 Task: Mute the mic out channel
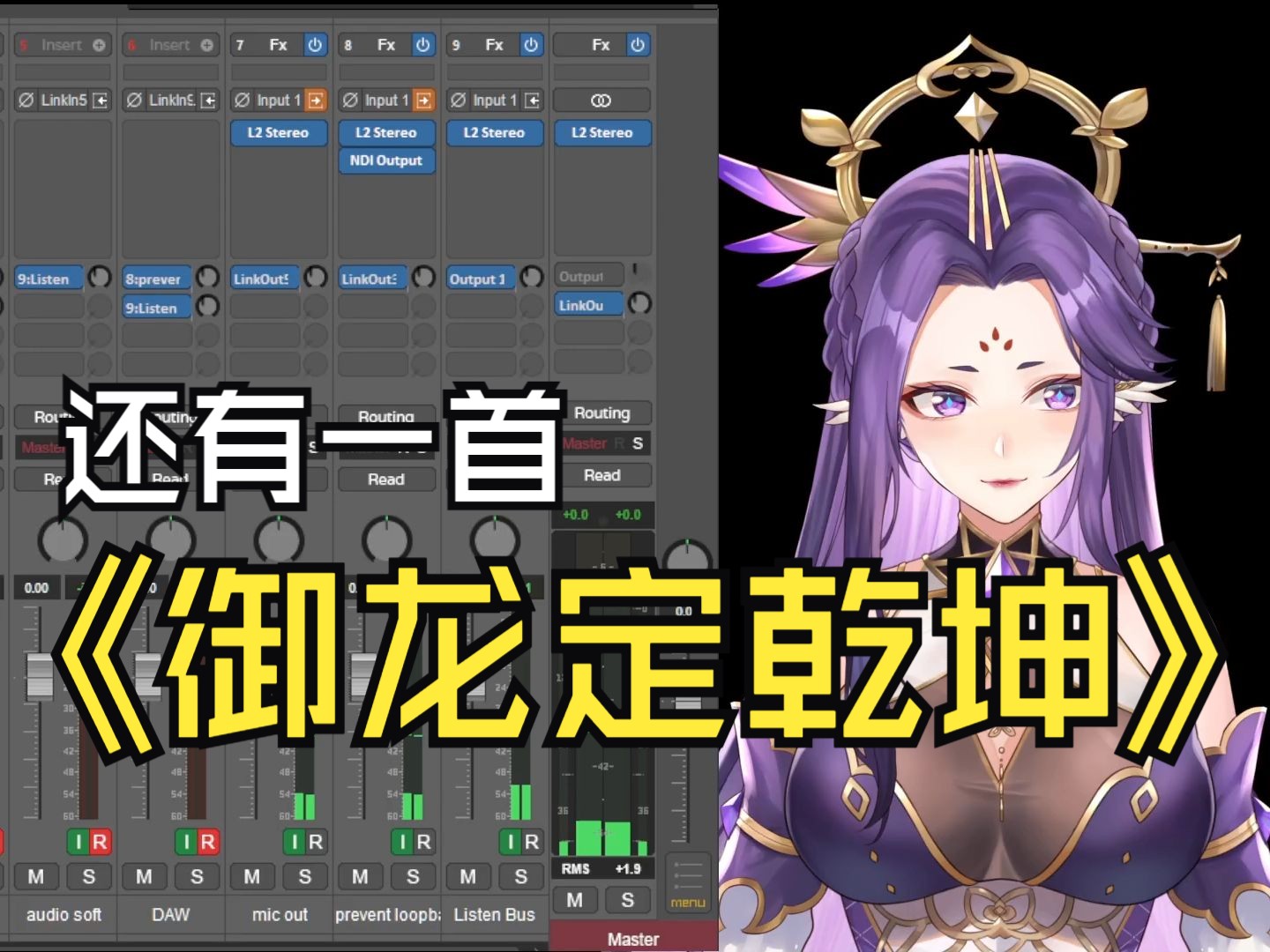click(251, 876)
